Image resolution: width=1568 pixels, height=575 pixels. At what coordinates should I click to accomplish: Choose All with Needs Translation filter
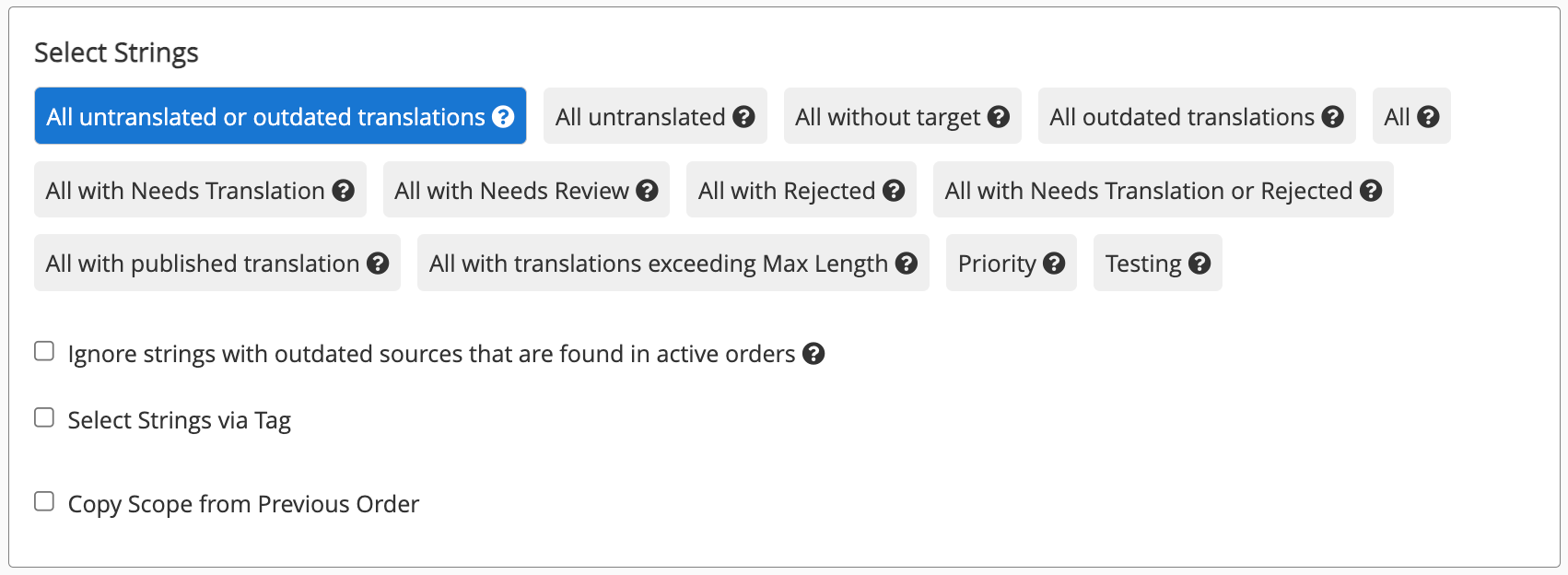[200, 190]
